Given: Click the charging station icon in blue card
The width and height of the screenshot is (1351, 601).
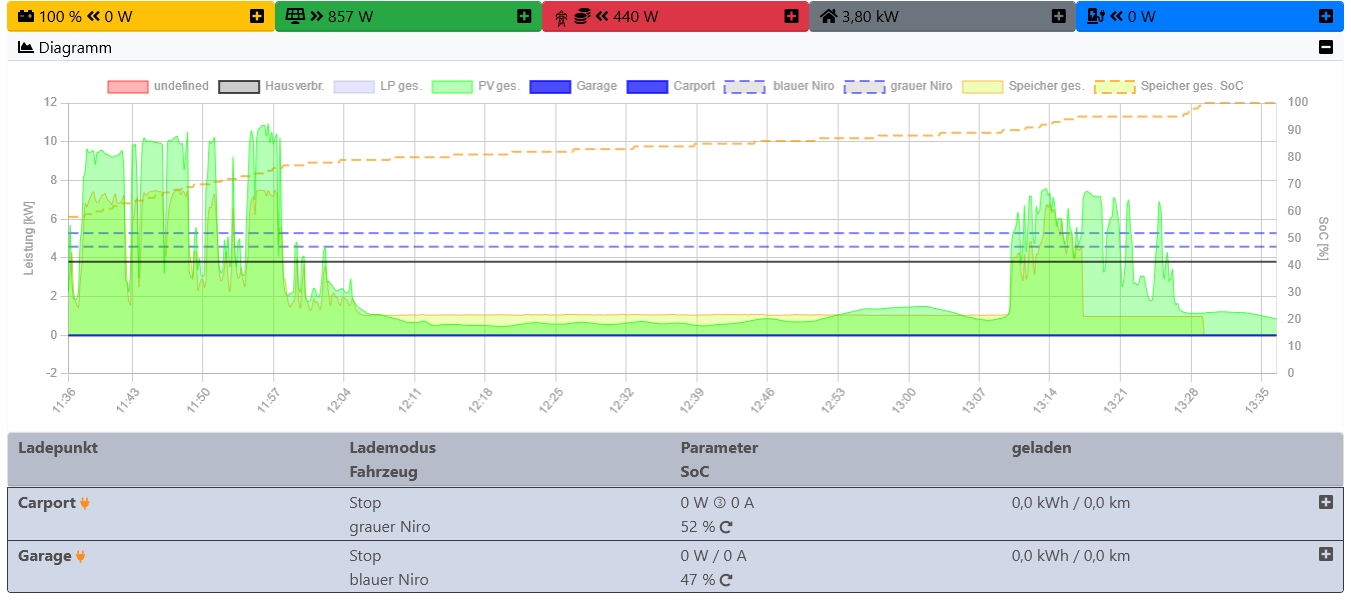Looking at the screenshot, I should coord(1095,16).
